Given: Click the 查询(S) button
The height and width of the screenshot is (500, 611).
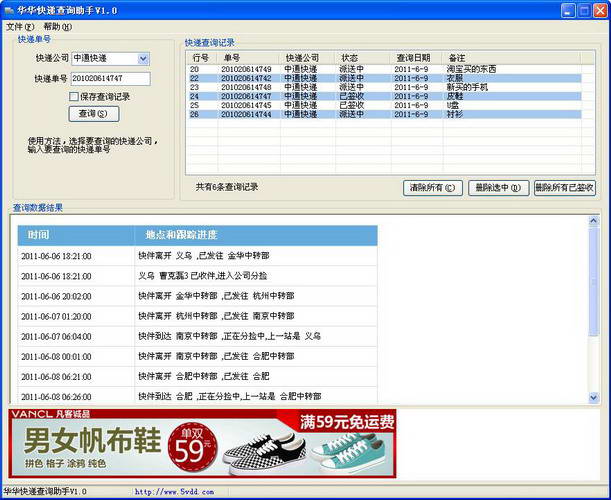Looking at the screenshot, I should [94, 114].
